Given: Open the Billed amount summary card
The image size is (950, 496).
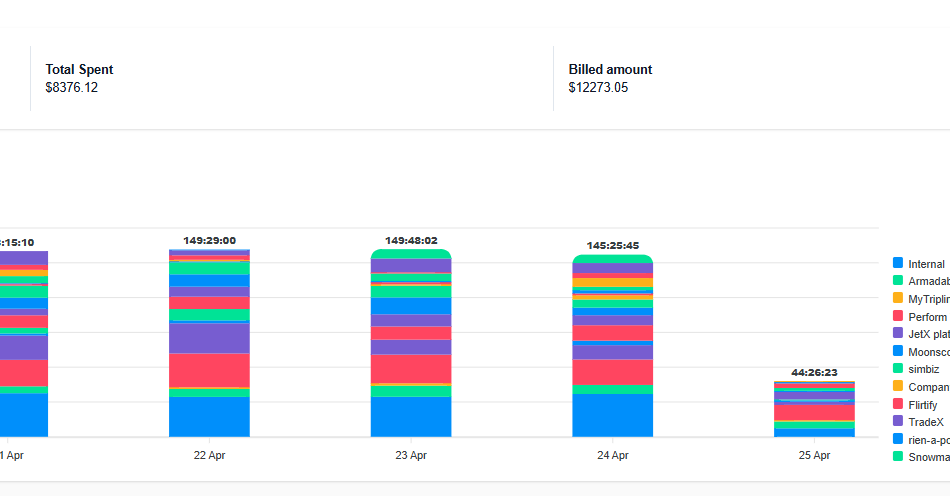Looking at the screenshot, I should 610,78.
